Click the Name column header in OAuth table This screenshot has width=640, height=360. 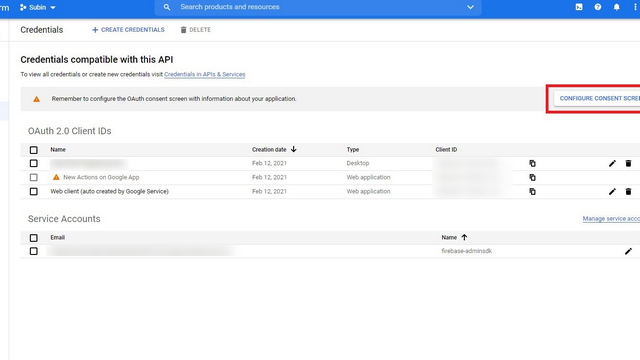58,149
